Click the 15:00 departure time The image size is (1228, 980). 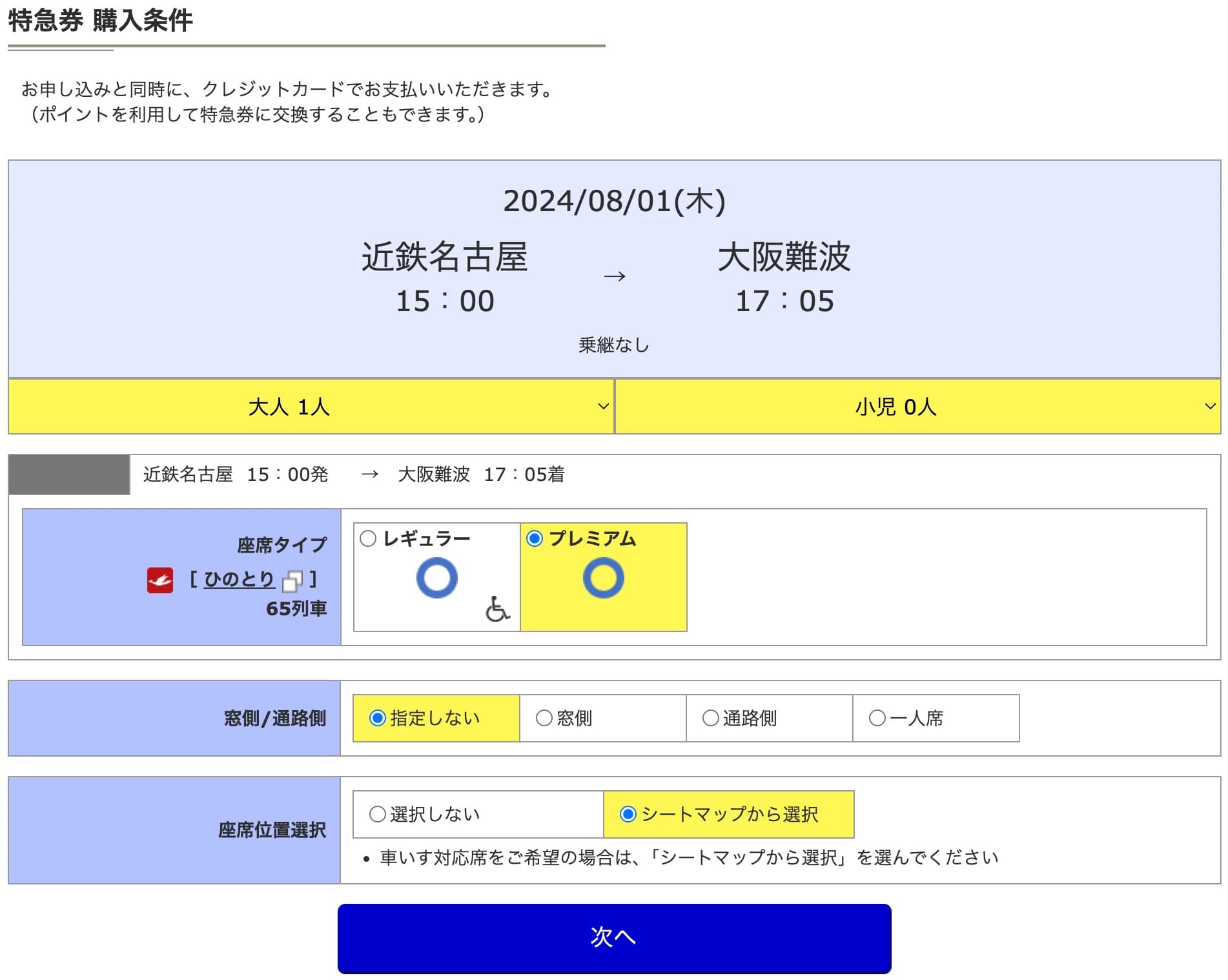click(x=445, y=301)
